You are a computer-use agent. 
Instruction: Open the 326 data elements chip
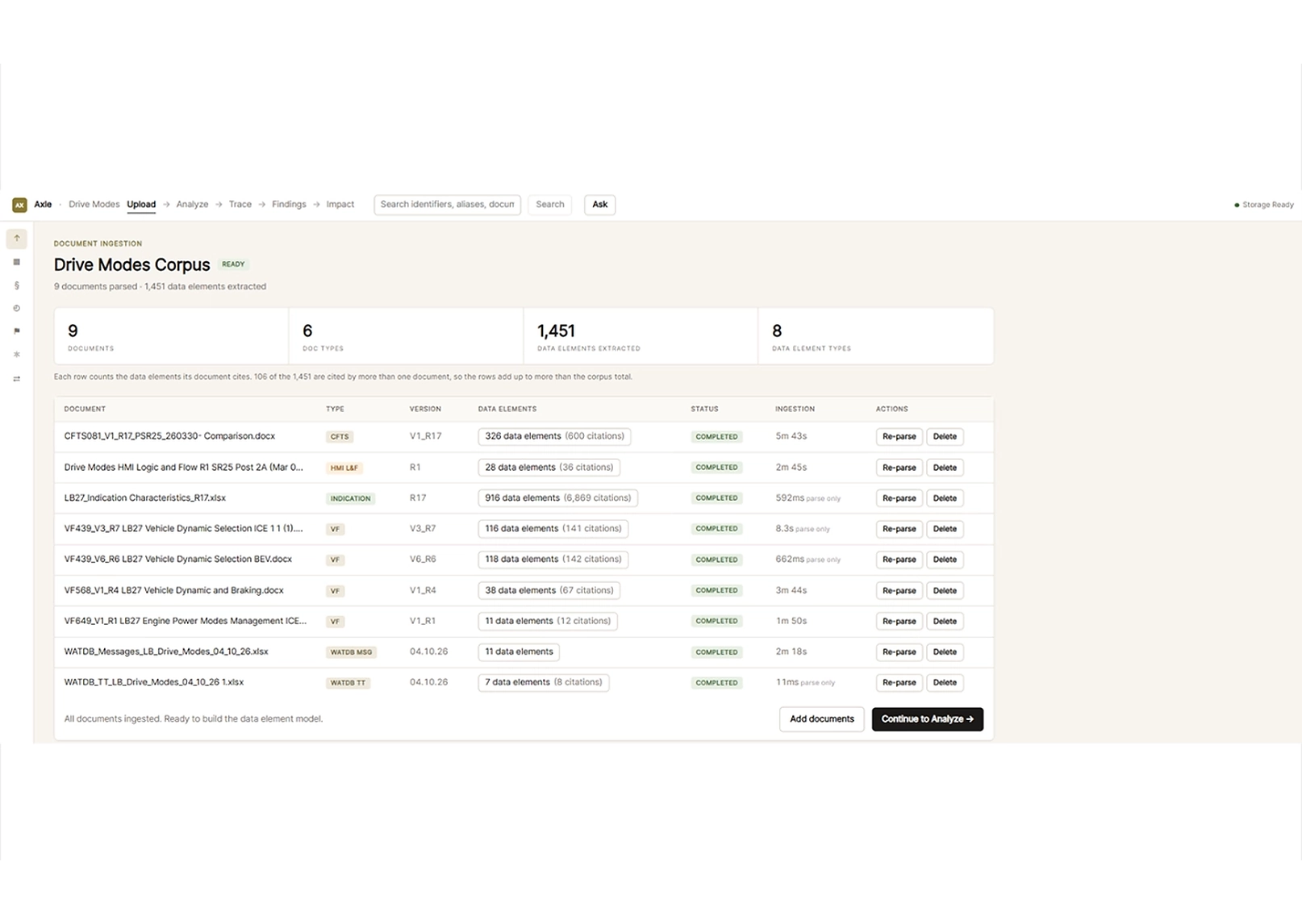(554, 437)
